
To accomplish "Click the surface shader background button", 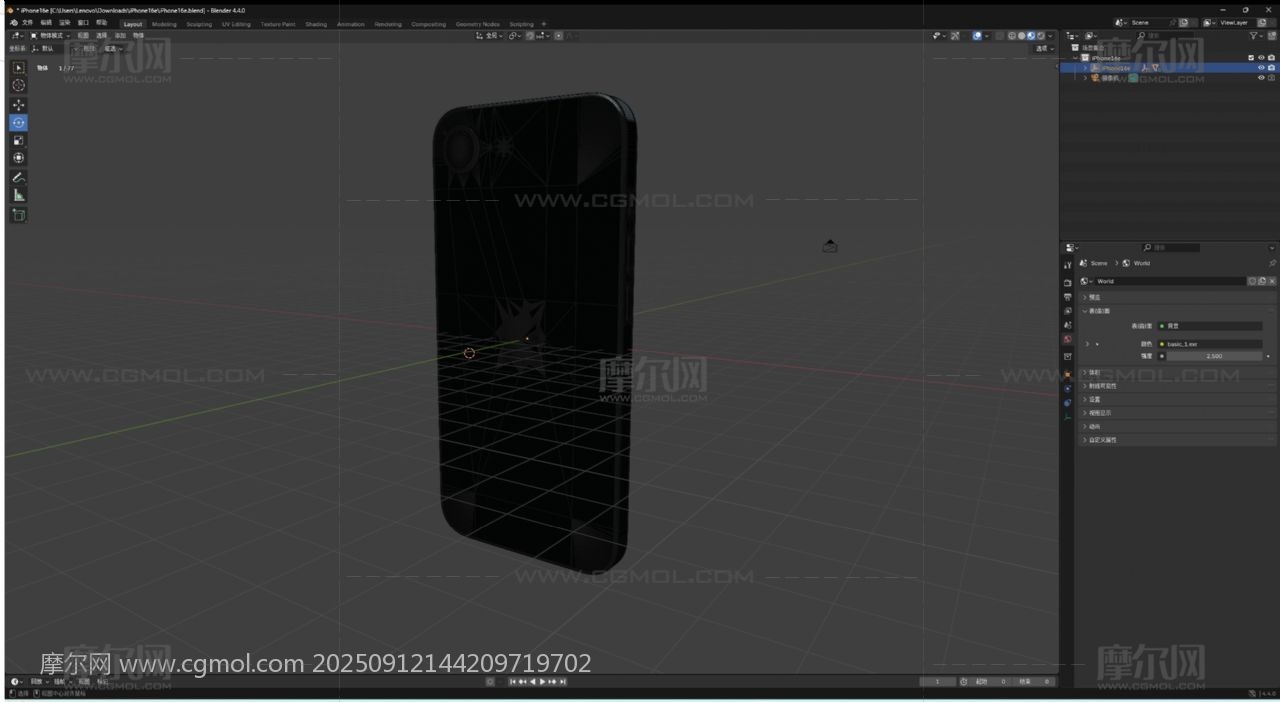I will coord(1210,326).
